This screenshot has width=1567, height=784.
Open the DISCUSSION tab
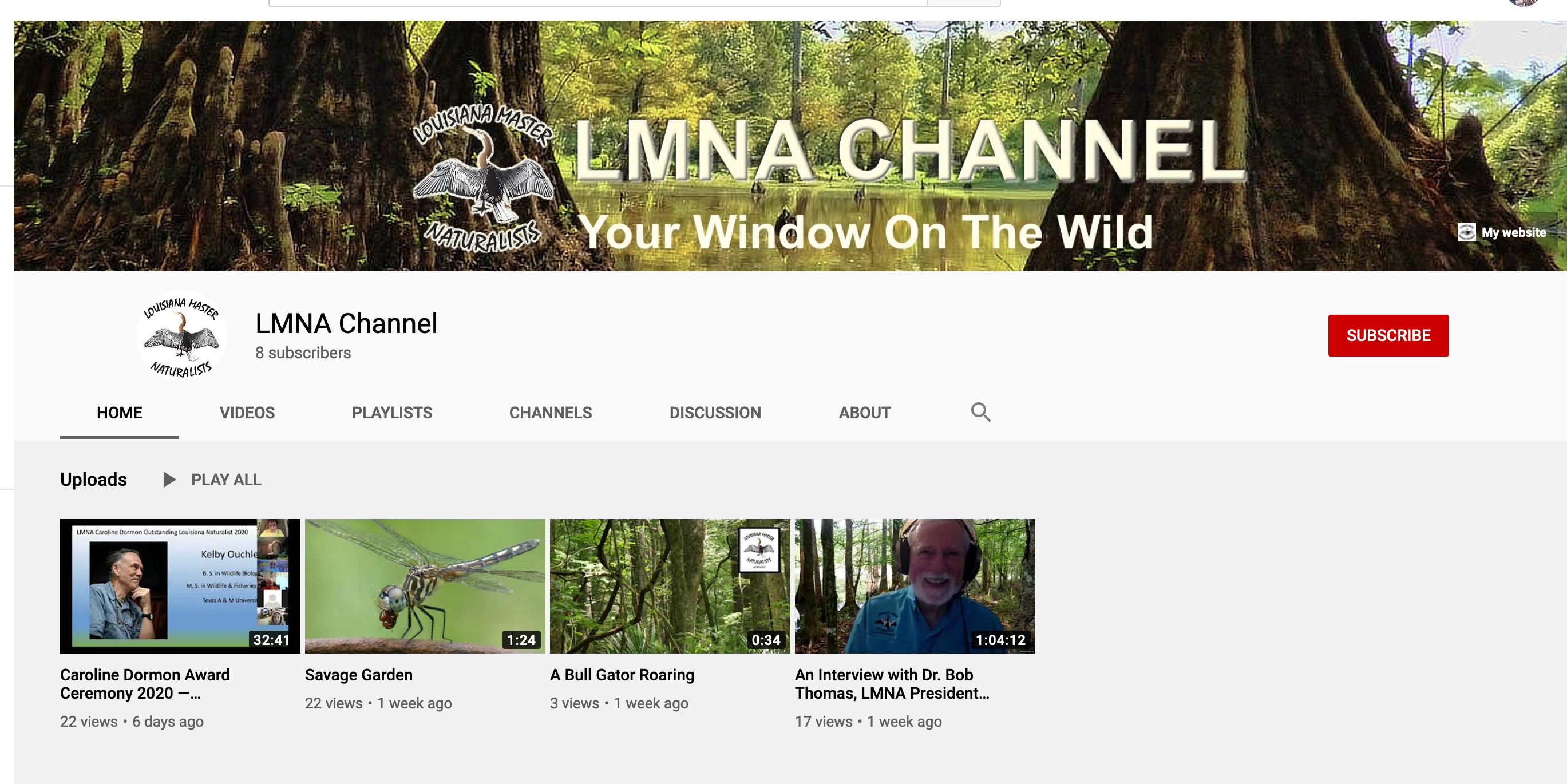tap(715, 413)
